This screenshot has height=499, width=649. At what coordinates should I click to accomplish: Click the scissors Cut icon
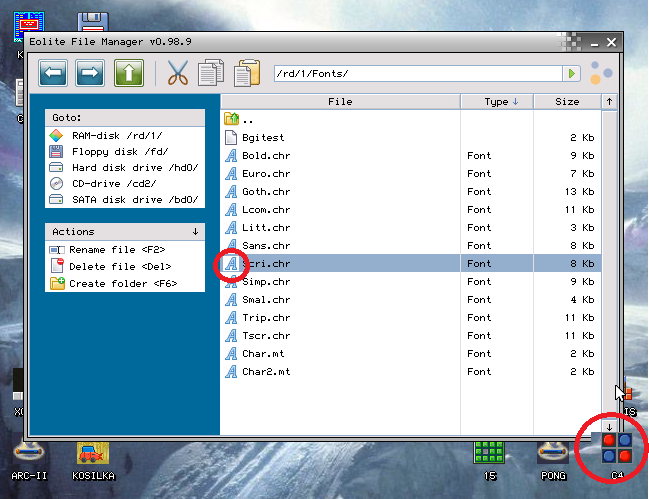pos(177,73)
